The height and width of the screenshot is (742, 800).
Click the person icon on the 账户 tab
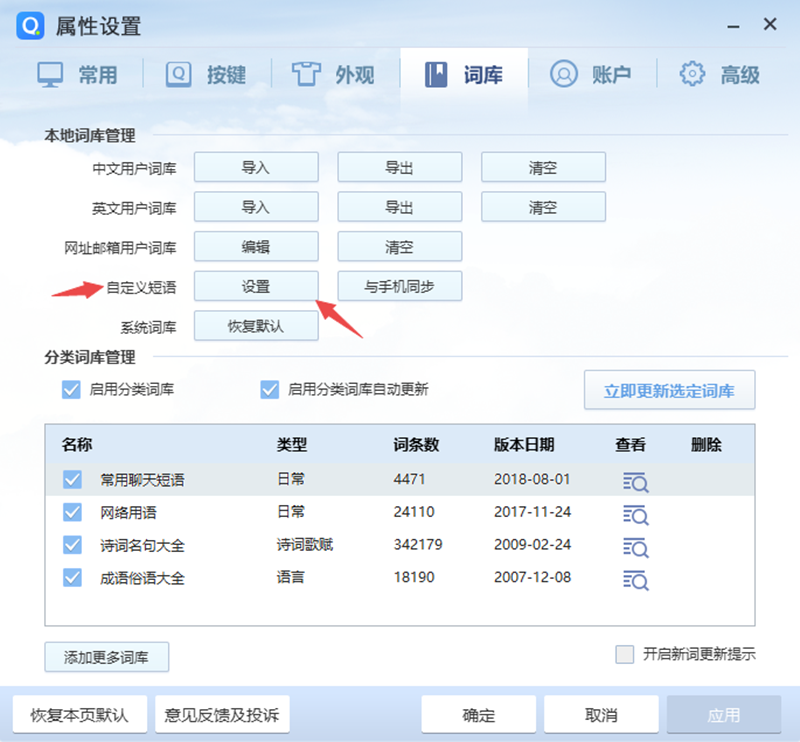tap(562, 73)
